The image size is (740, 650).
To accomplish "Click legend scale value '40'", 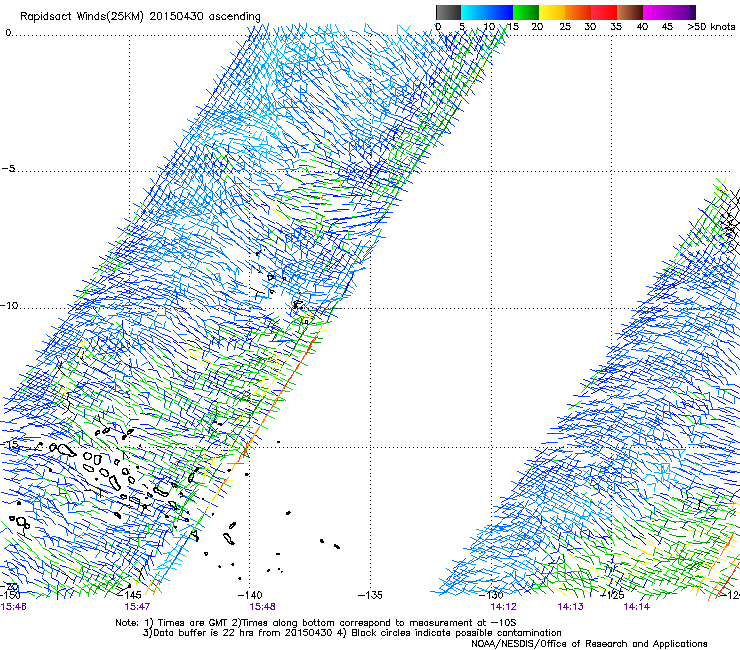I will click(642, 27).
